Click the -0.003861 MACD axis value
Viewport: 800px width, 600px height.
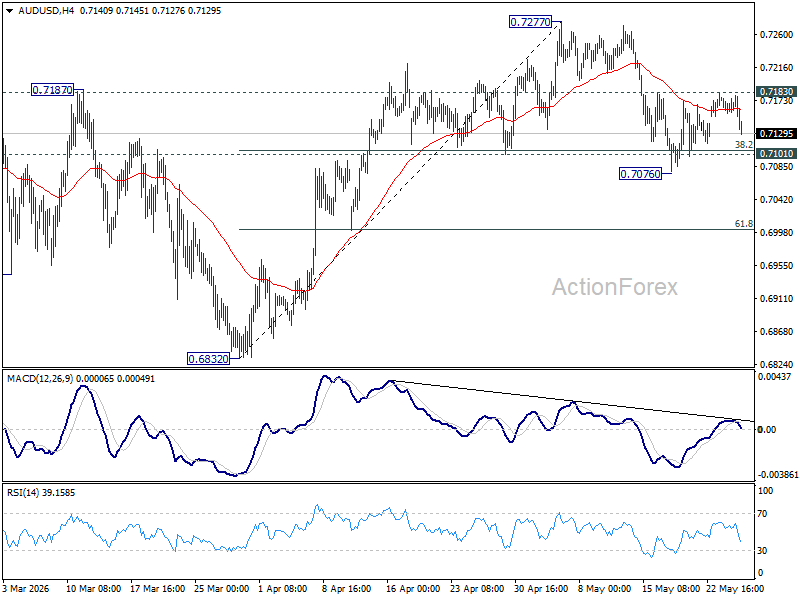[x=778, y=475]
